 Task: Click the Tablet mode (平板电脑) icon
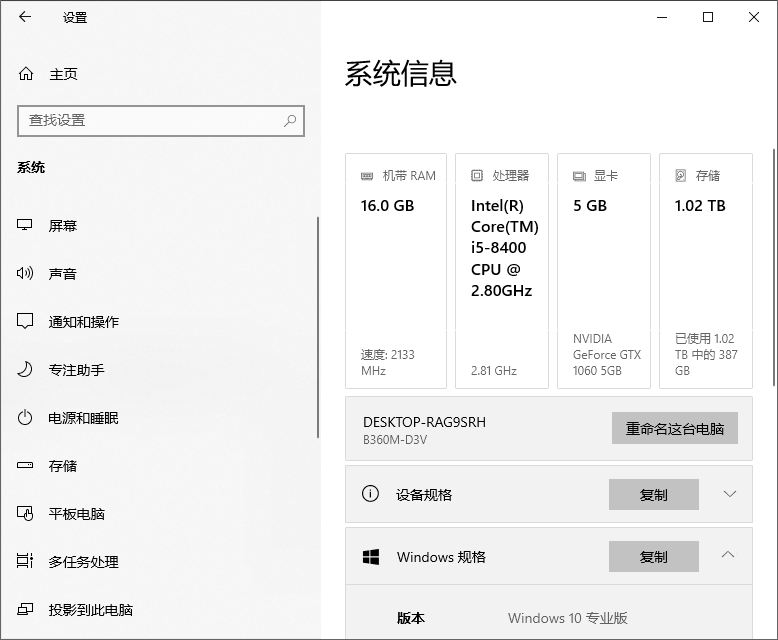point(26,514)
